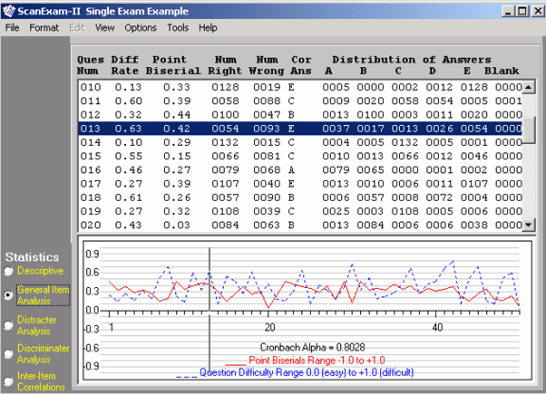Open the Format menu
This screenshot has width=546, height=394.
[x=44, y=28]
